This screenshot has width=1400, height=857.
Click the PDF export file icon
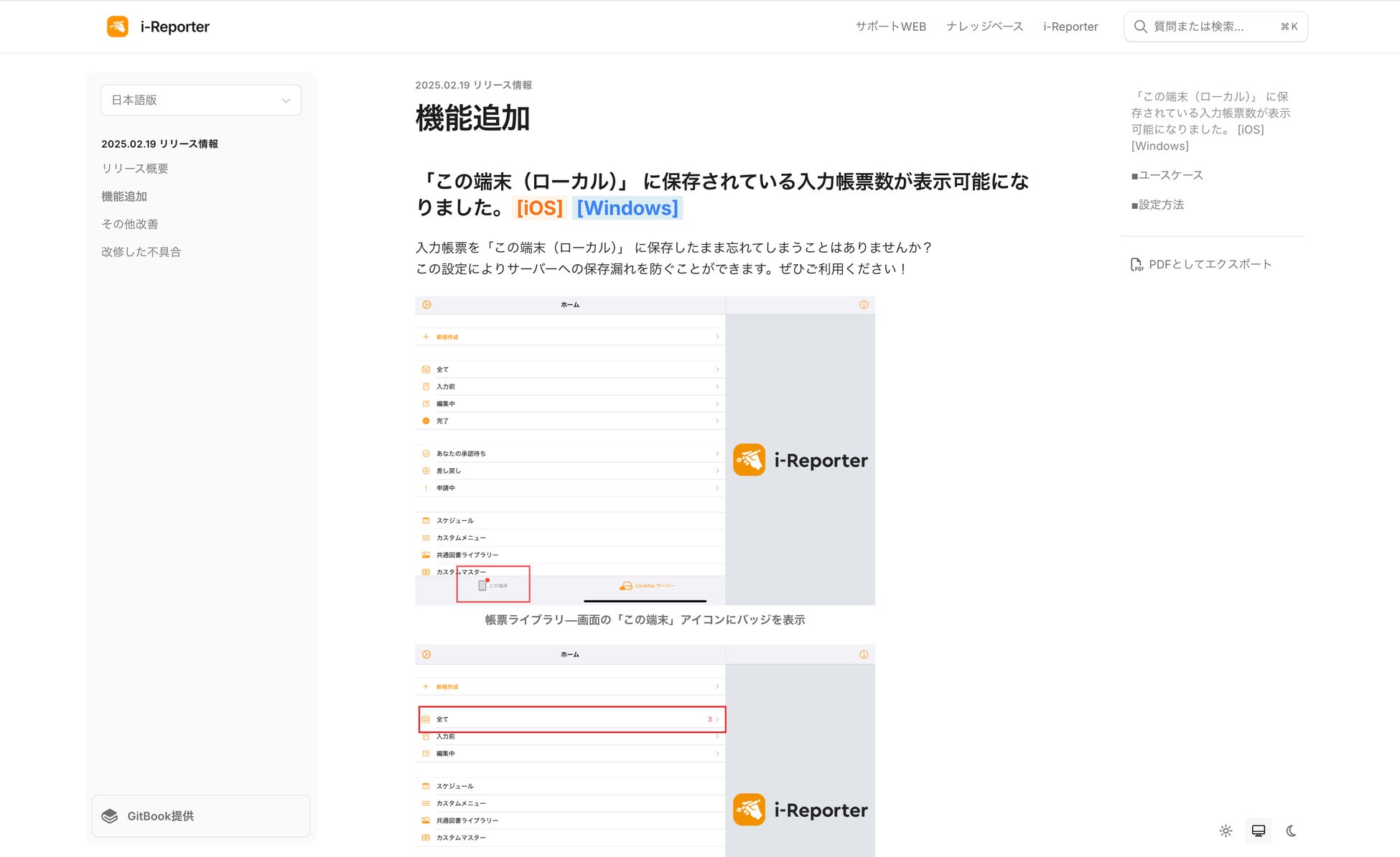click(1137, 265)
